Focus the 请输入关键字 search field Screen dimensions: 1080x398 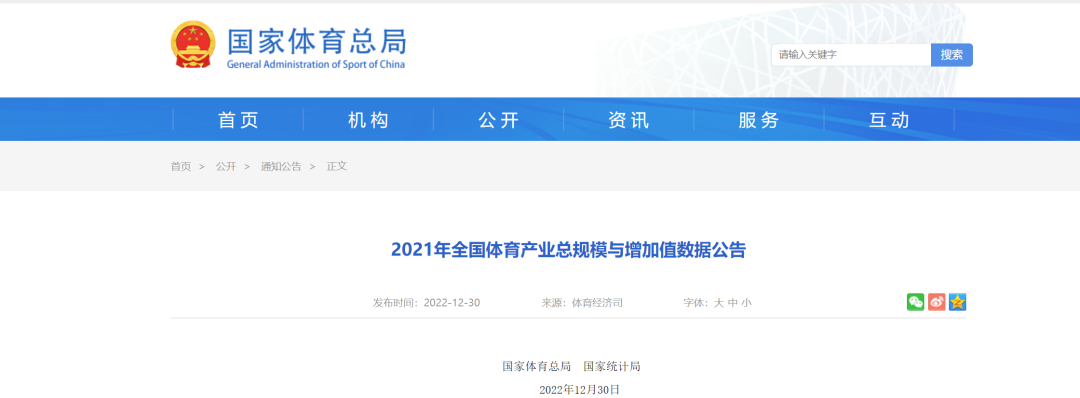851,55
